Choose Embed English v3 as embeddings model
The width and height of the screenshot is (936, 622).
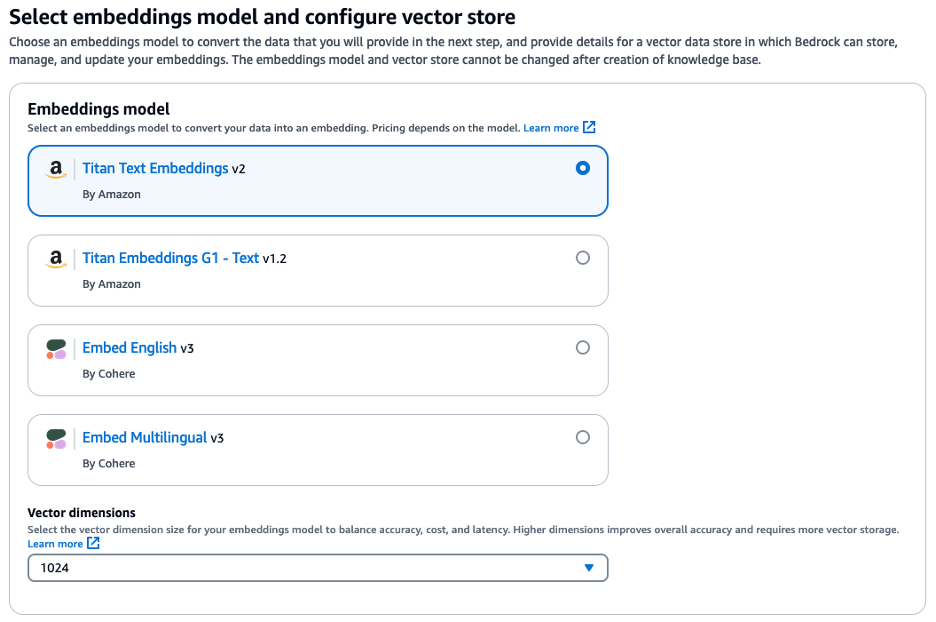(583, 347)
